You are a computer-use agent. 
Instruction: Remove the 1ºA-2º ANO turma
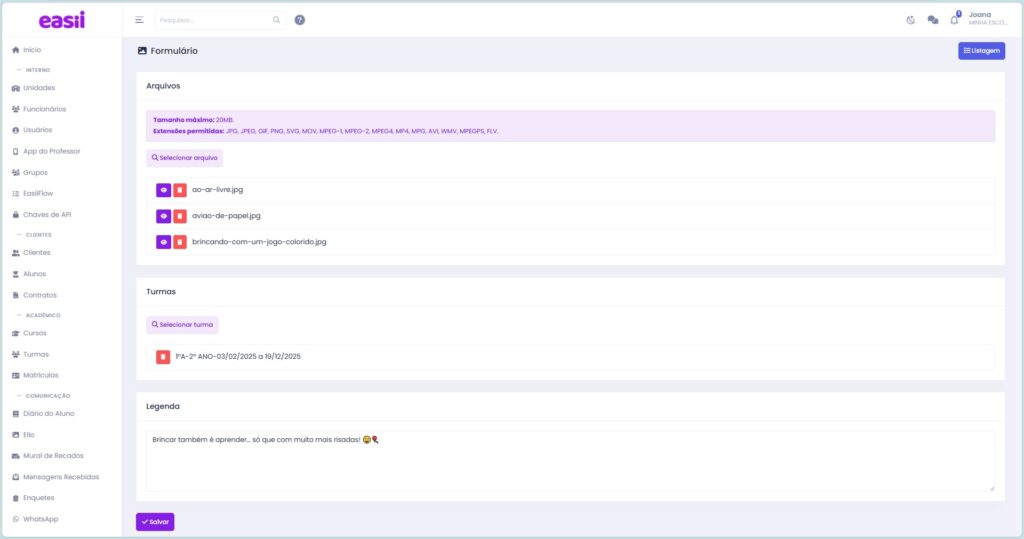pos(163,357)
